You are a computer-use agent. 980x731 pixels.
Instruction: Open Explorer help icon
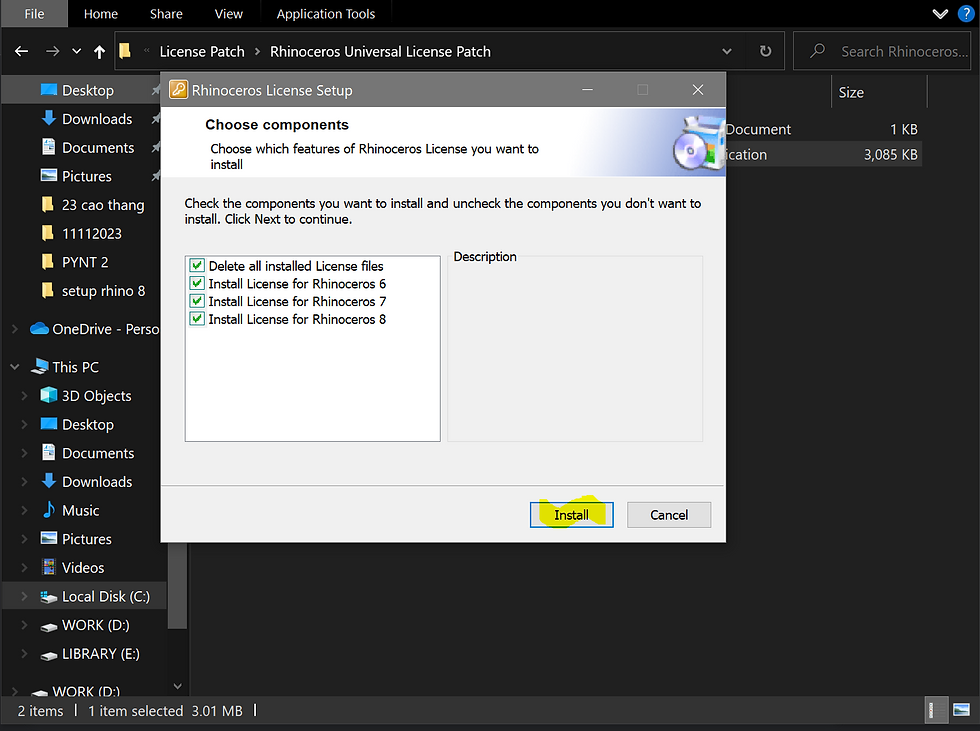coord(966,14)
